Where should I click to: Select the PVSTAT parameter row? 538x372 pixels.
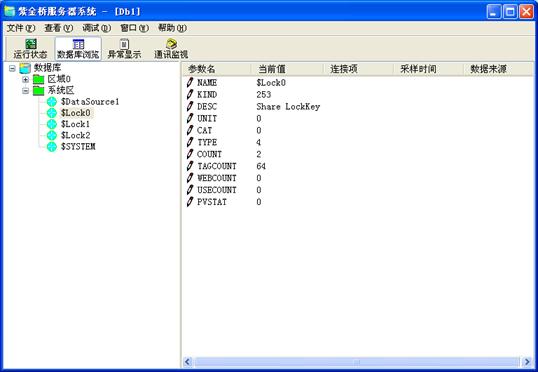pos(357,202)
